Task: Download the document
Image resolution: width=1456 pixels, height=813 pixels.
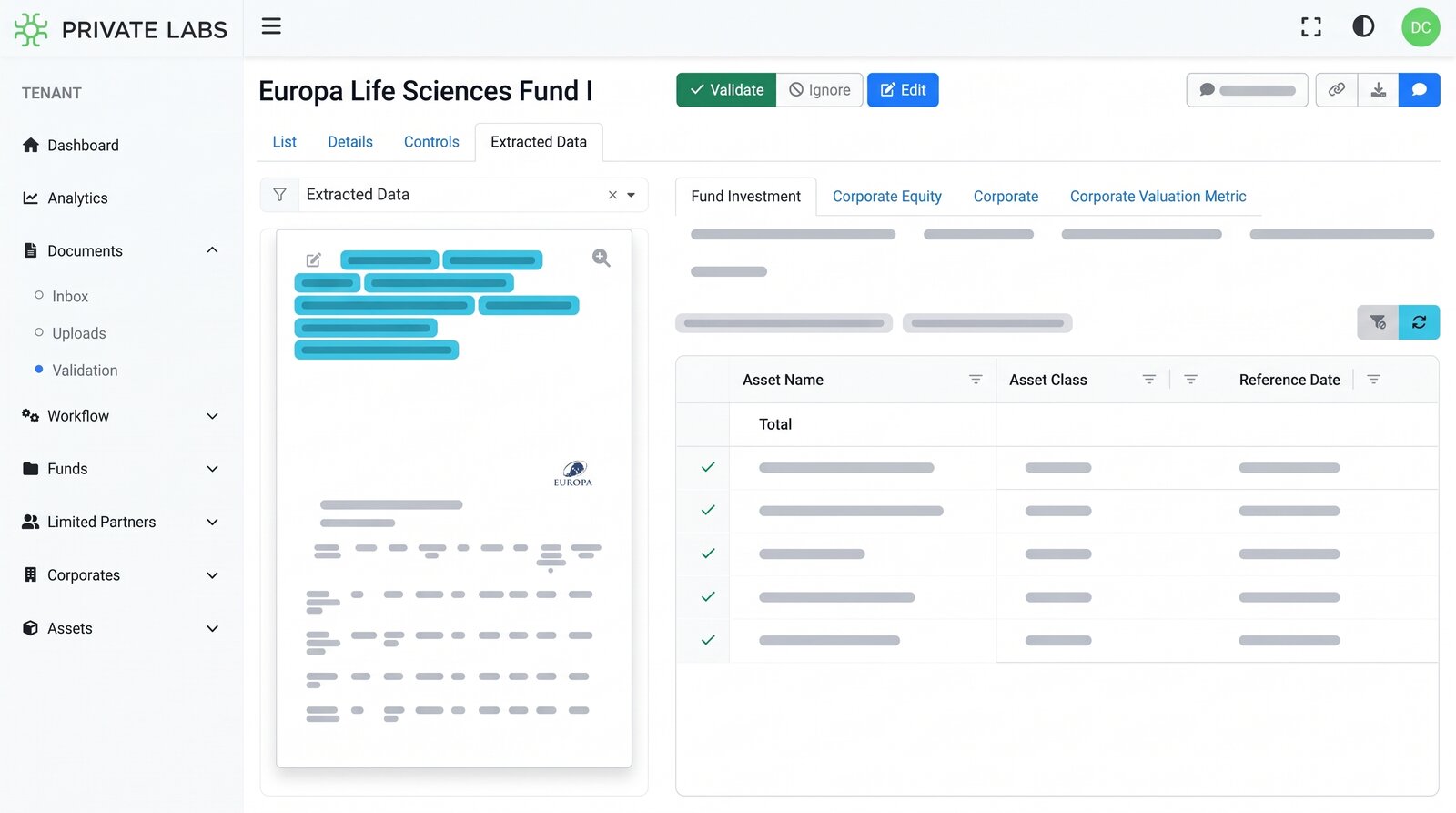Action: point(1379,90)
